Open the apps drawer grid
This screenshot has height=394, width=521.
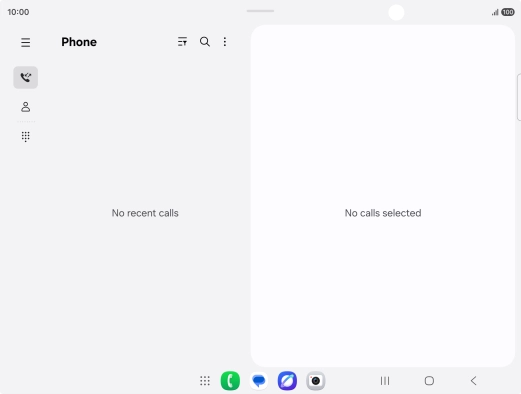click(x=205, y=381)
